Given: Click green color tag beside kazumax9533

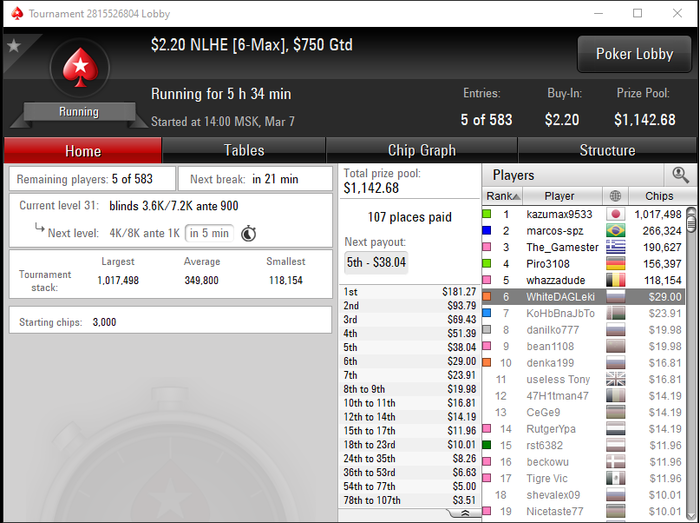Looking at the screenshot, I should [x=487, y=214].
